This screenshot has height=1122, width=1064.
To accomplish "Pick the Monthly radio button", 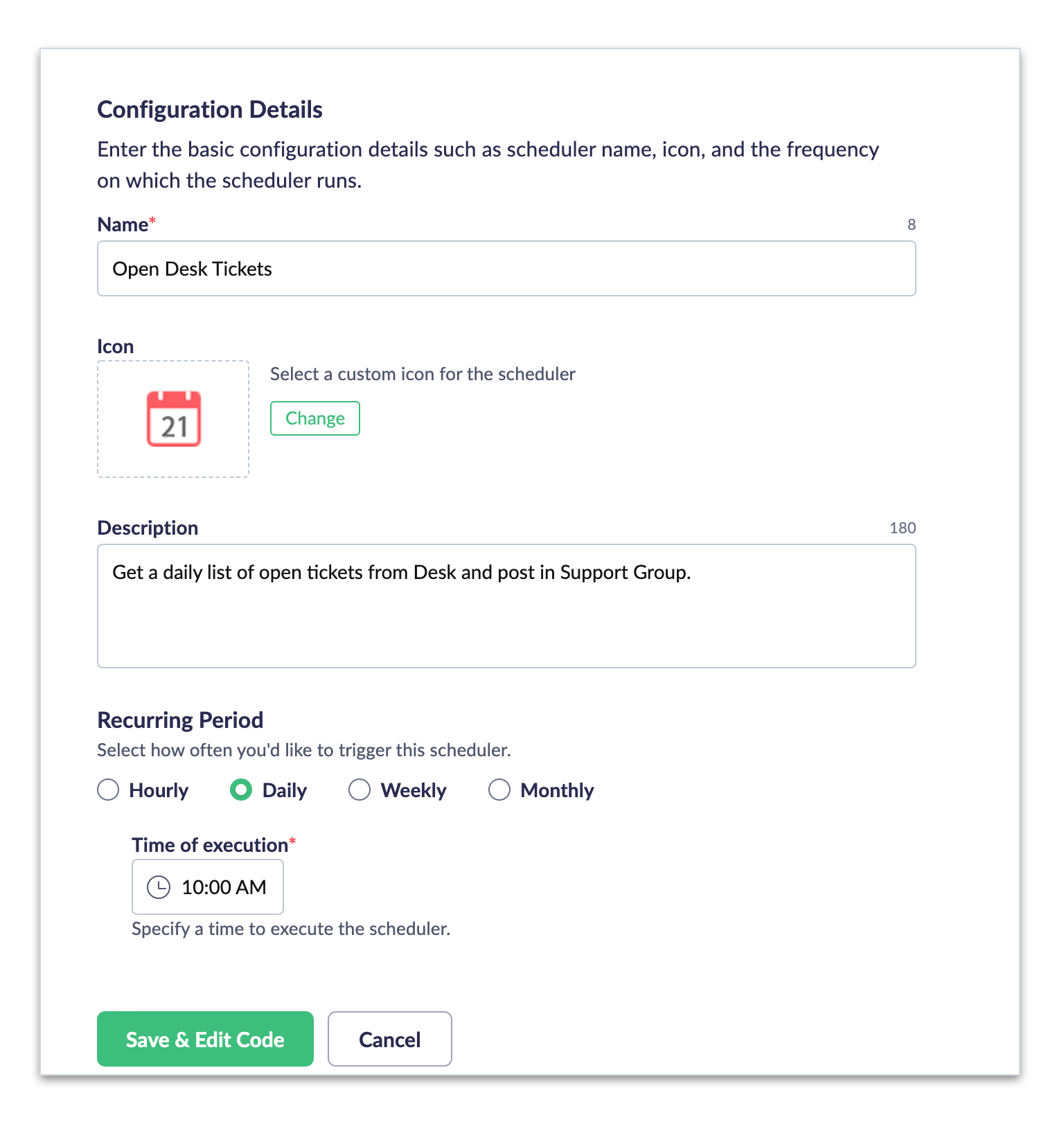I will point(499,790).
